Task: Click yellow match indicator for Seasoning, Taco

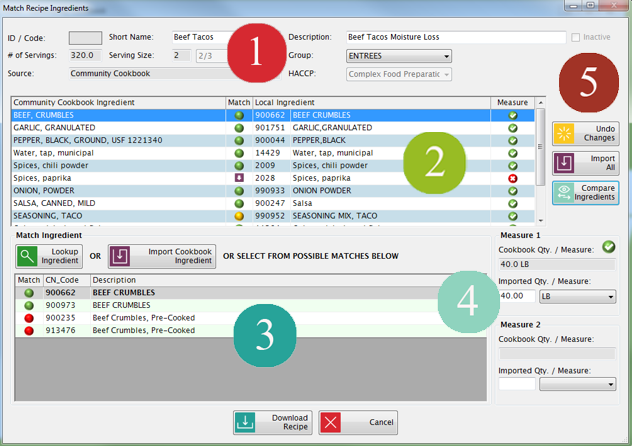Action: point(239,216)
